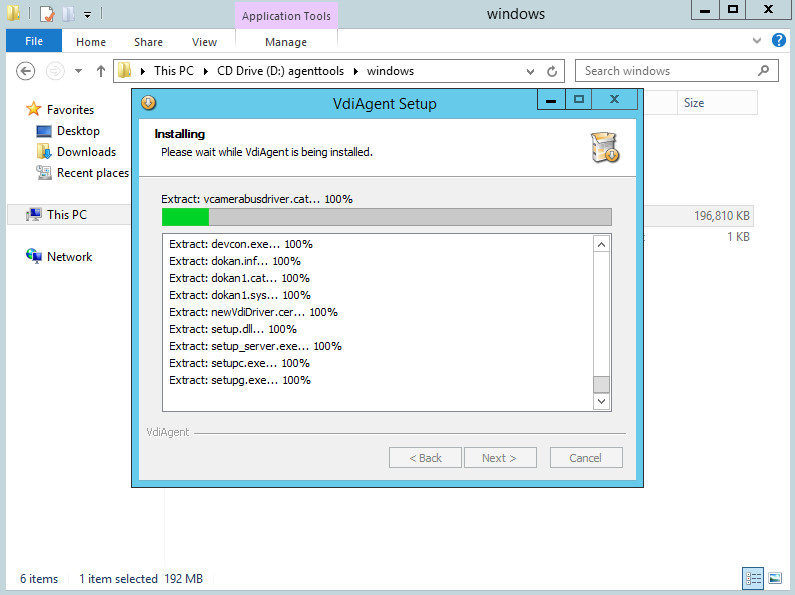Switch to details view layout icon
Screen dimensions: 795x595
tap(753, 578)
